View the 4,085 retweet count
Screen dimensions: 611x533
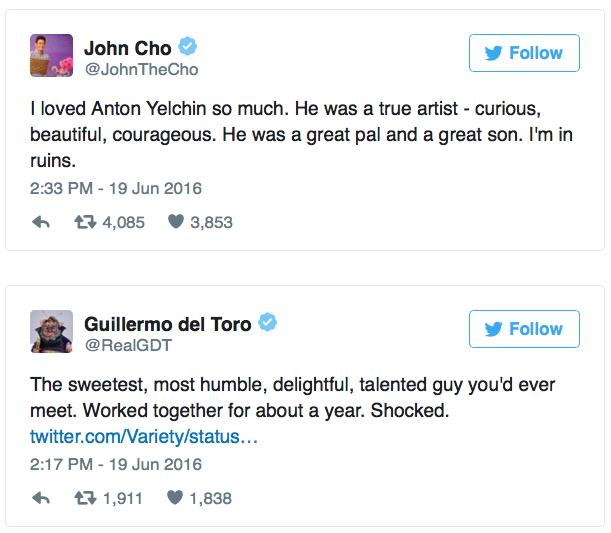pos(124,223)
